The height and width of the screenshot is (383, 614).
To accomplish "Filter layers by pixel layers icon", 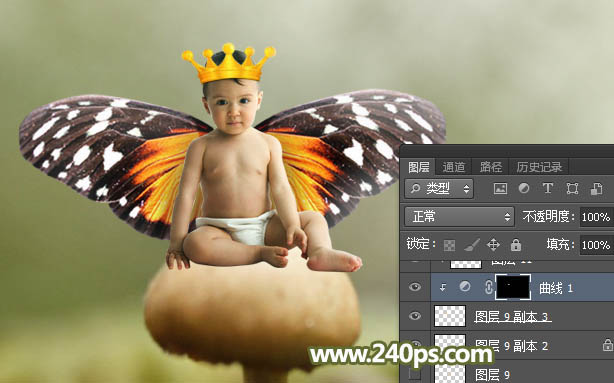I will coord(500,189).
